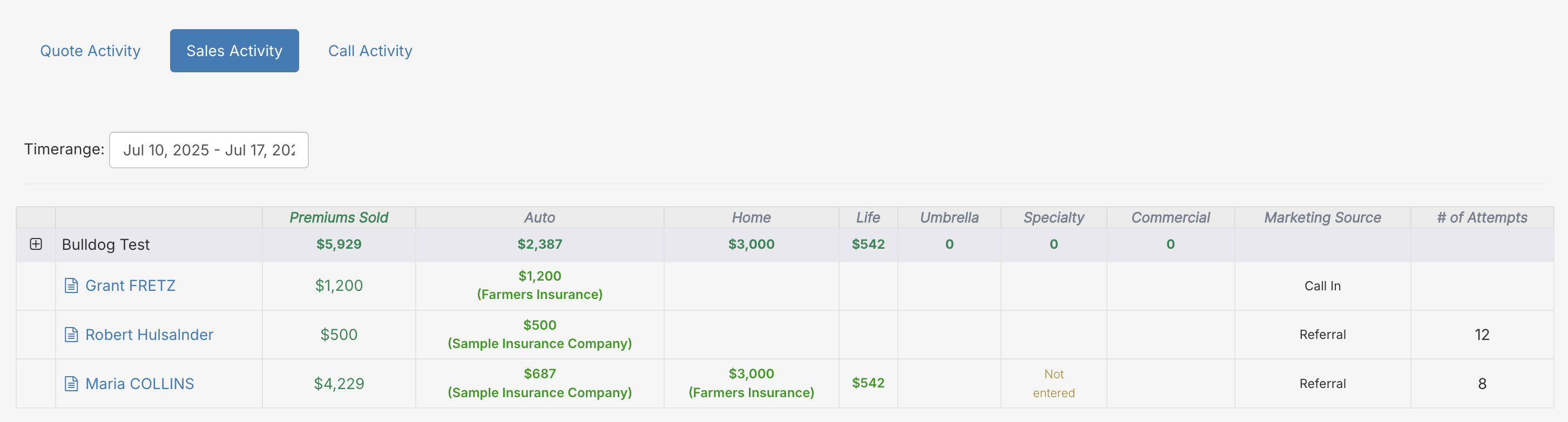Select Maria COLLINS's $3,000 Farmers Insurance home sale

click(x=751, y=383)
